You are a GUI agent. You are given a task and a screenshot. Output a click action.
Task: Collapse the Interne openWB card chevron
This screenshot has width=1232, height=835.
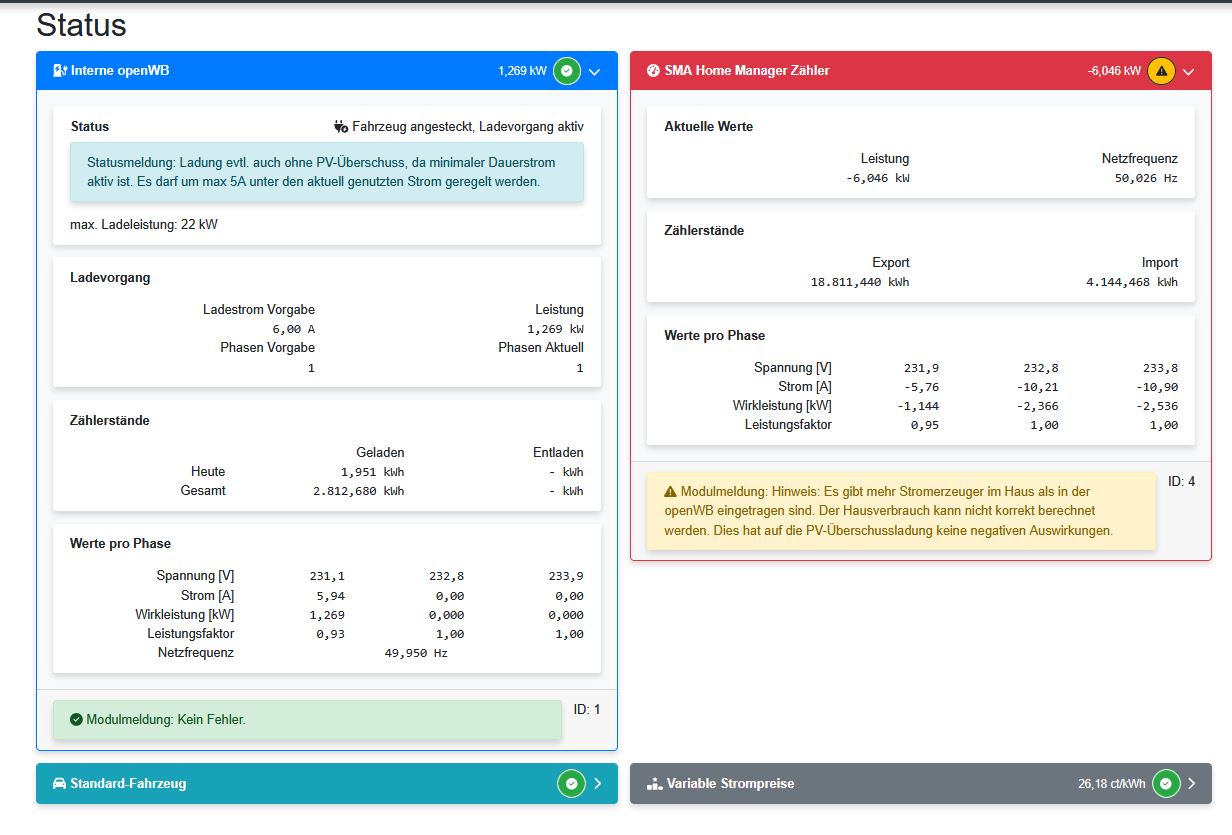594,71
